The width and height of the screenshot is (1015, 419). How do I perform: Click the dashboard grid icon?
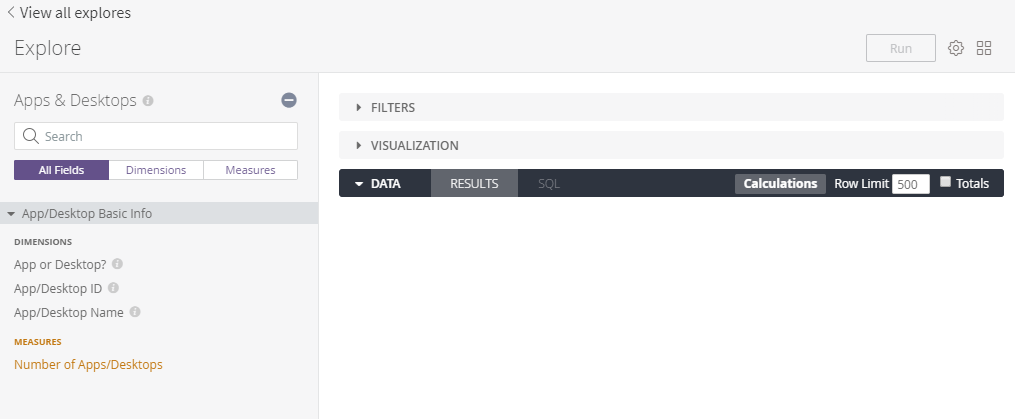coord(984,48)
